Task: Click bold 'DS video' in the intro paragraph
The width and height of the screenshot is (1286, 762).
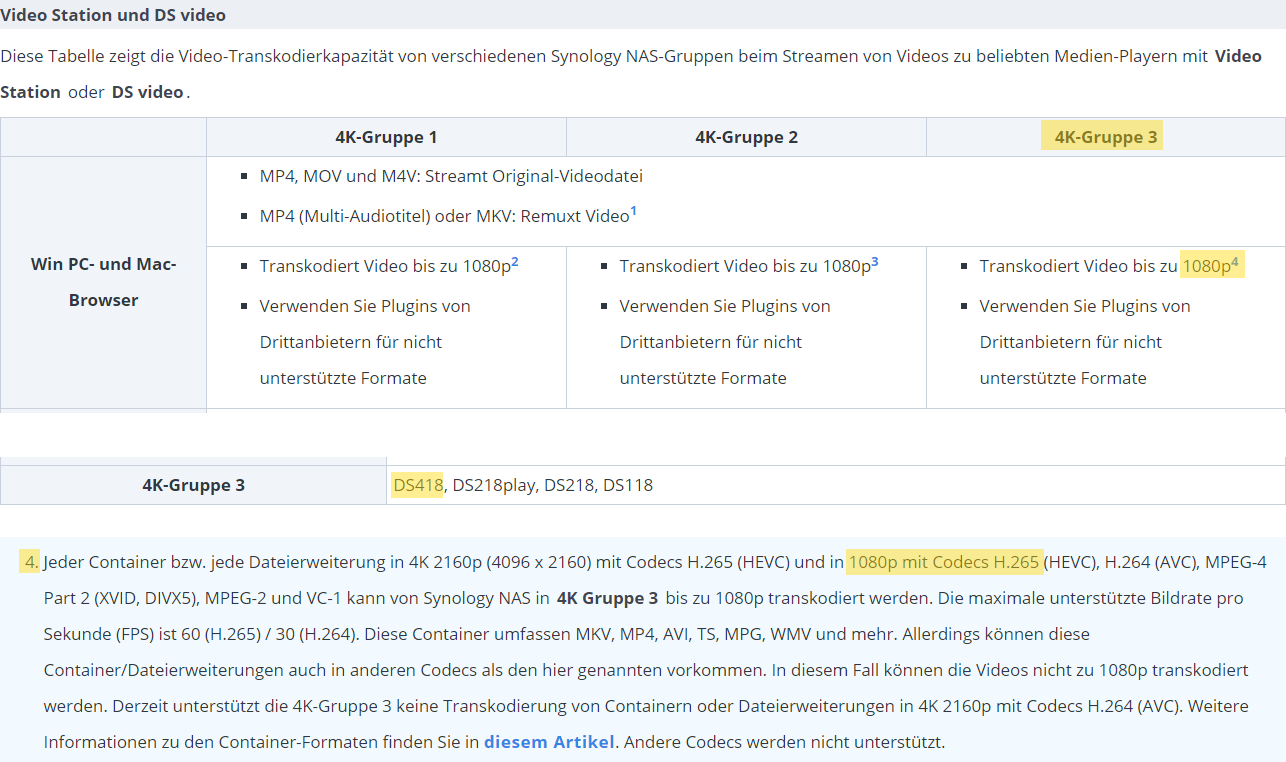Action: 147,92
